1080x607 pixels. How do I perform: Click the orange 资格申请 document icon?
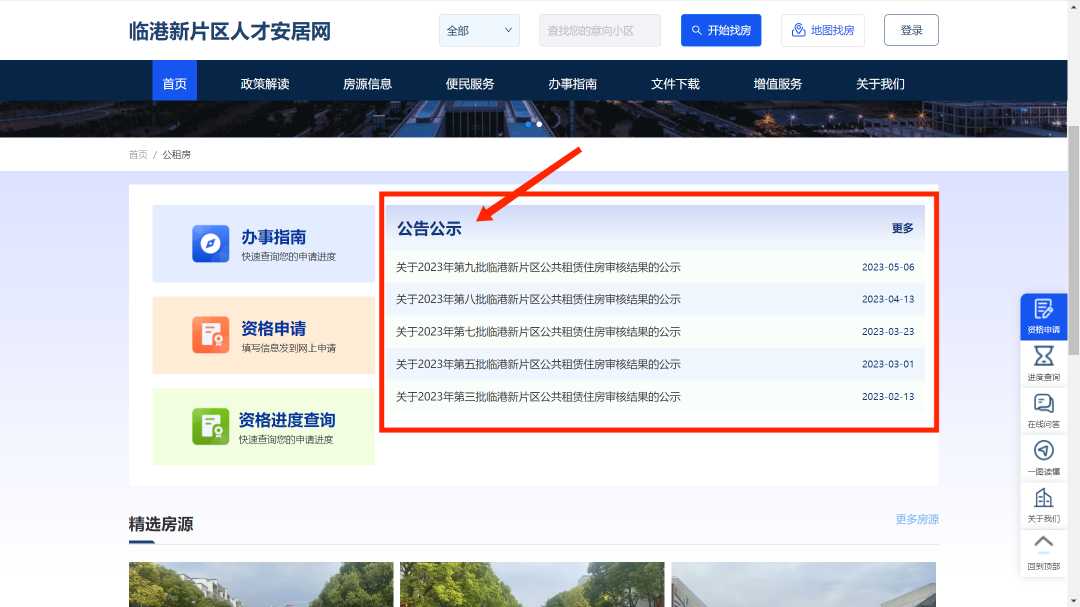tap(210, 335)
